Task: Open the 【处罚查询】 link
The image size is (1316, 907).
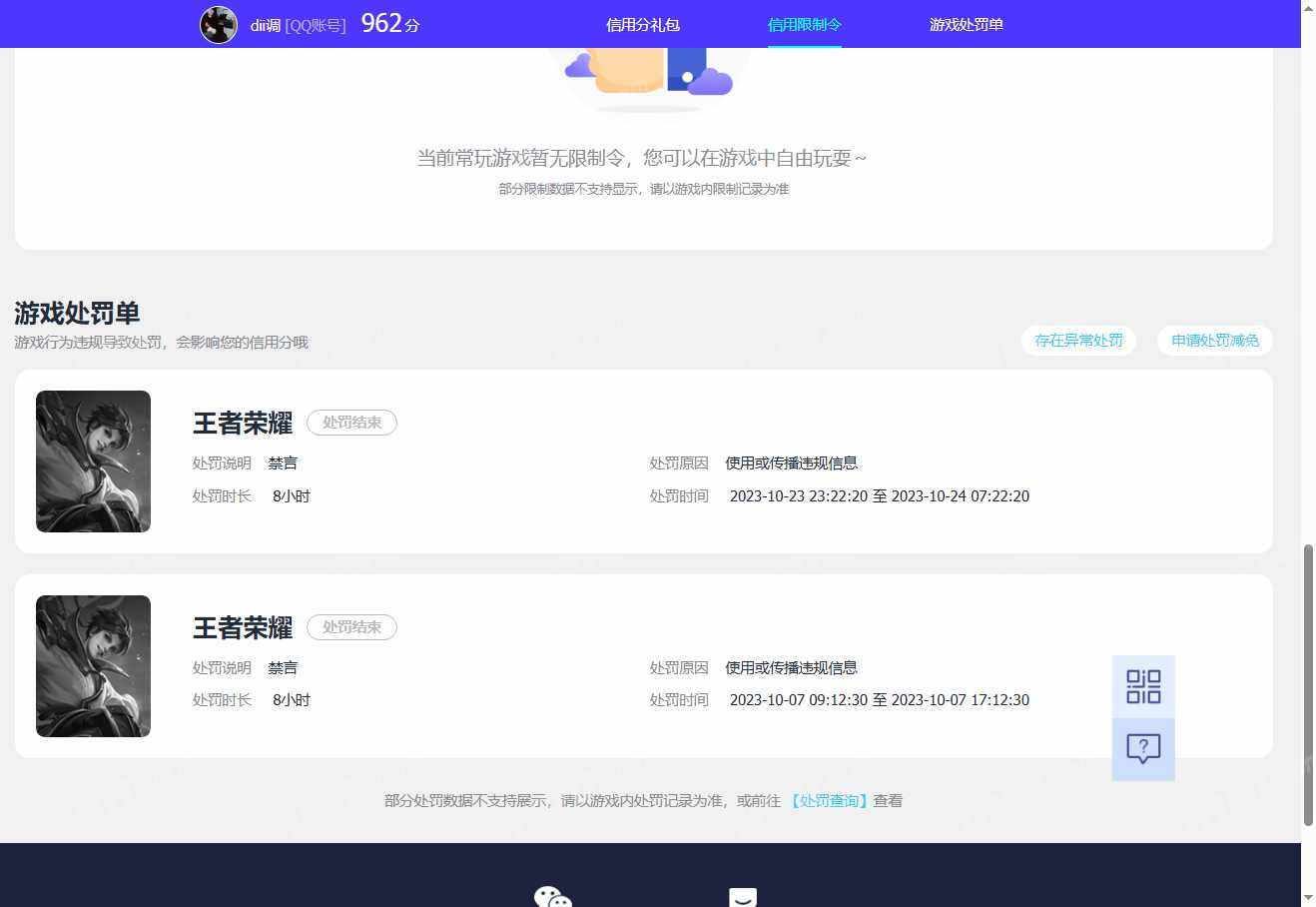Action: pyautogui.click(x=829, y=800)
